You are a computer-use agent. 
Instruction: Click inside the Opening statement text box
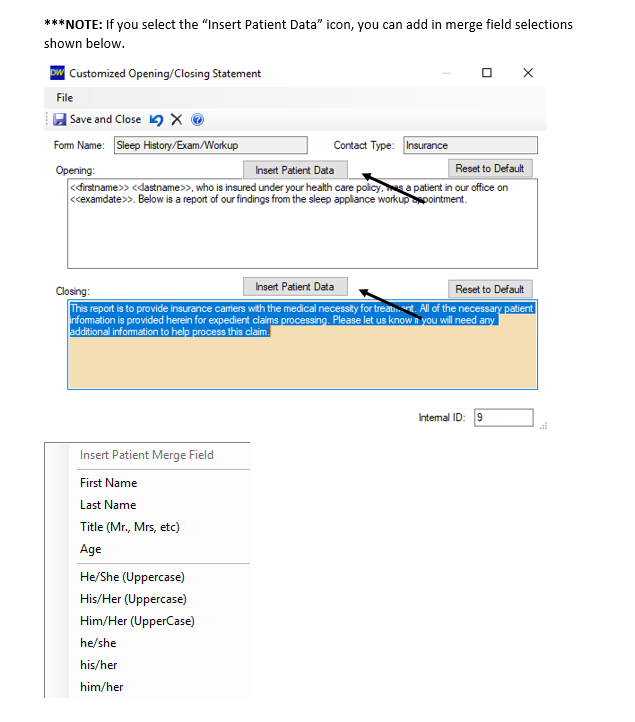[x=303, y=224]
